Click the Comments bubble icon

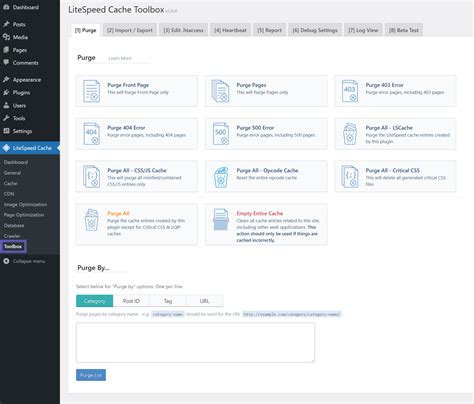(6, 62)
